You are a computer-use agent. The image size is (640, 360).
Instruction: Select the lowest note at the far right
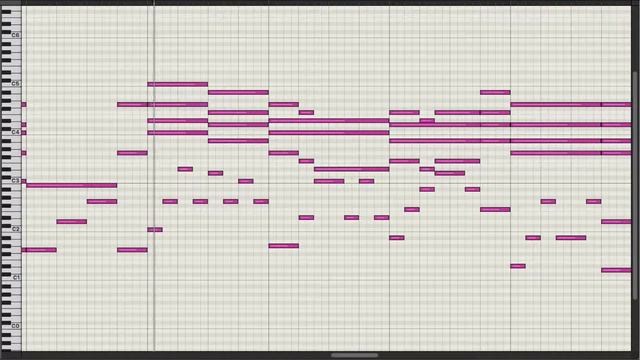tap(616, 270)
